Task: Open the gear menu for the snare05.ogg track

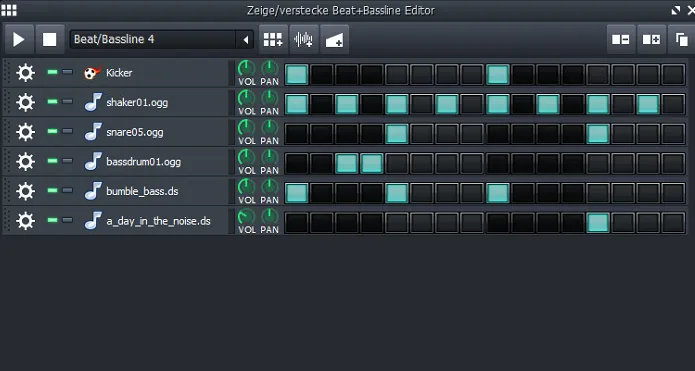Action: click(25, 132)
